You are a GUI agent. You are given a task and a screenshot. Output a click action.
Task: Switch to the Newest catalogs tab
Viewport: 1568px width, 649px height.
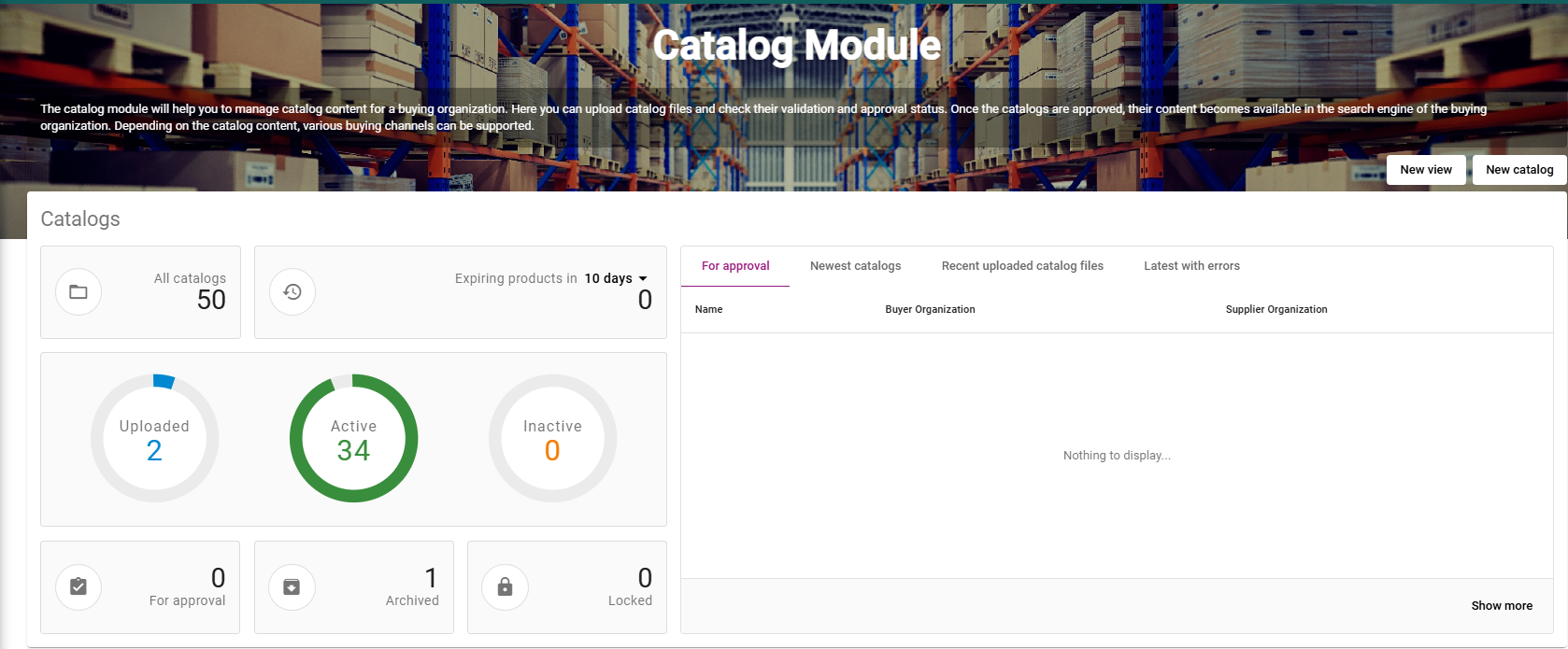[x=855, y=266]
